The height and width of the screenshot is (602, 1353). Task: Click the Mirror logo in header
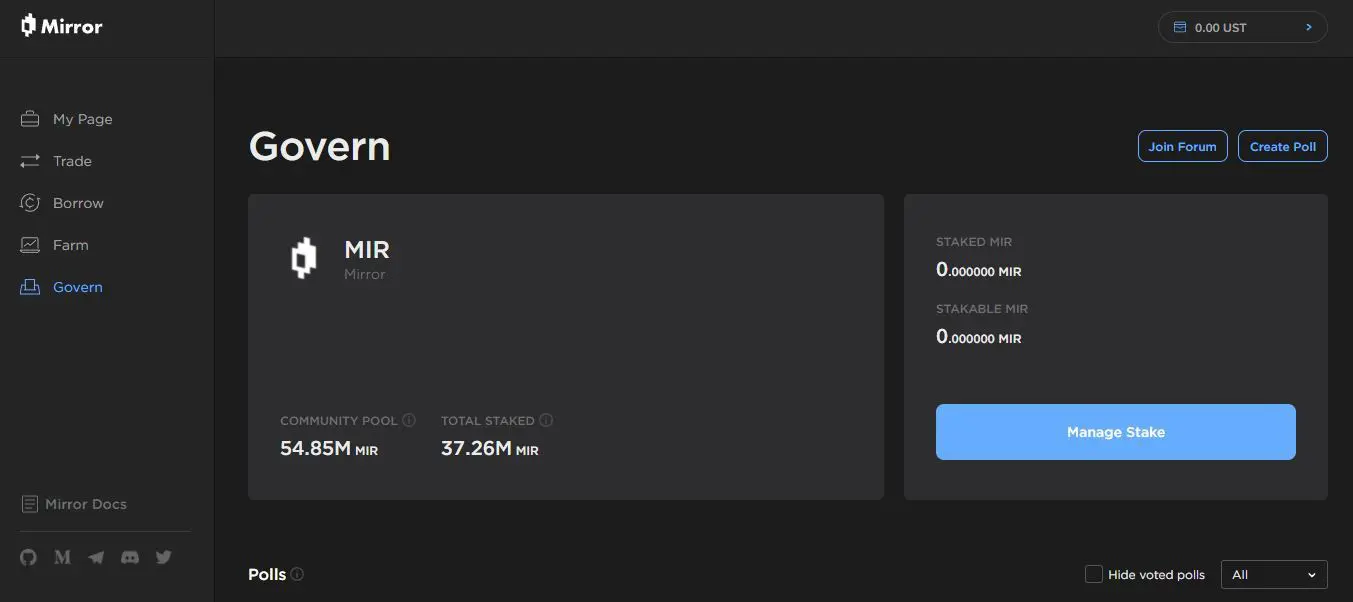[62, 26]
